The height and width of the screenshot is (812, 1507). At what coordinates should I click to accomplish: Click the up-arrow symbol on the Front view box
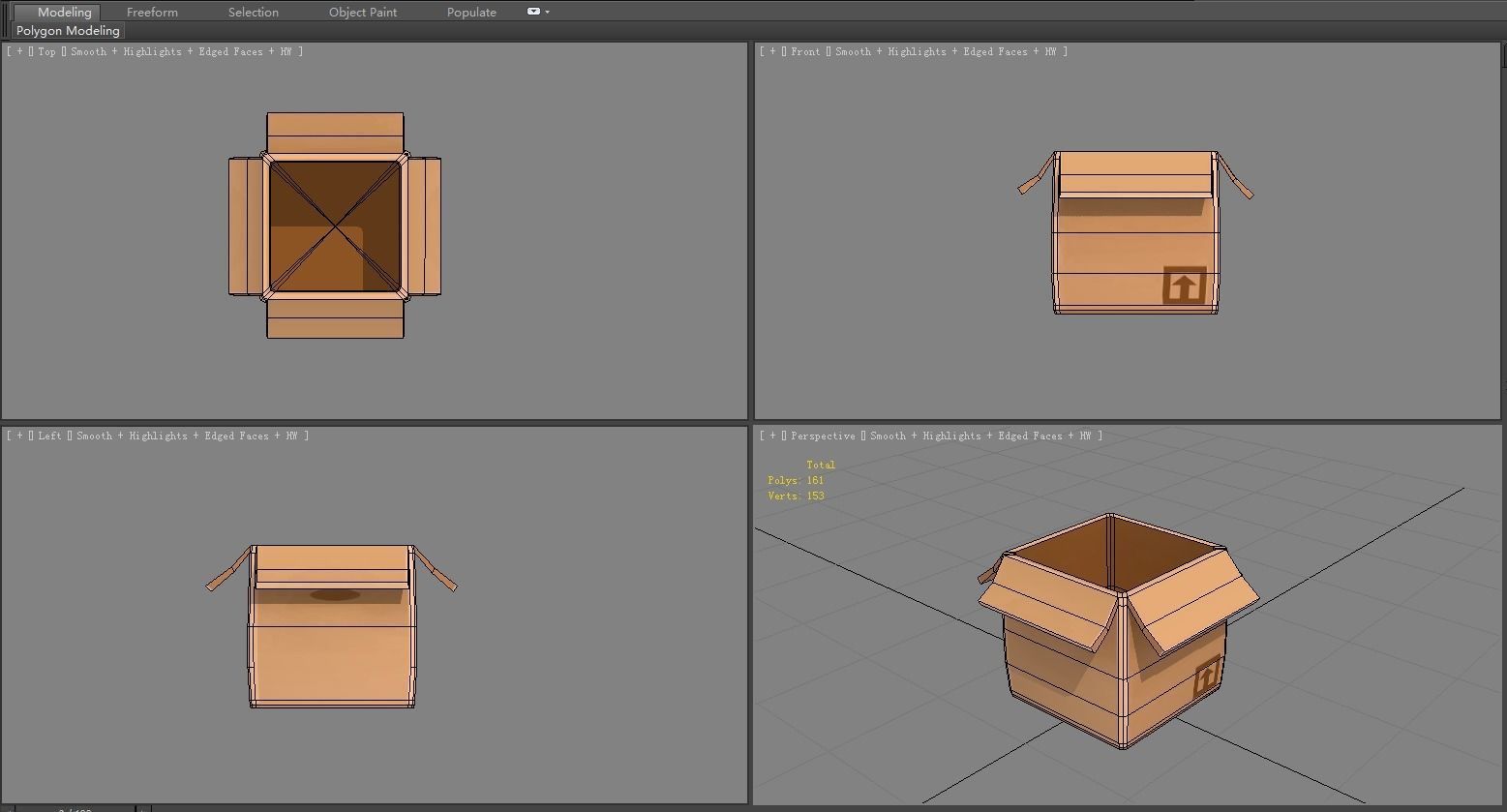(1184, 286)
